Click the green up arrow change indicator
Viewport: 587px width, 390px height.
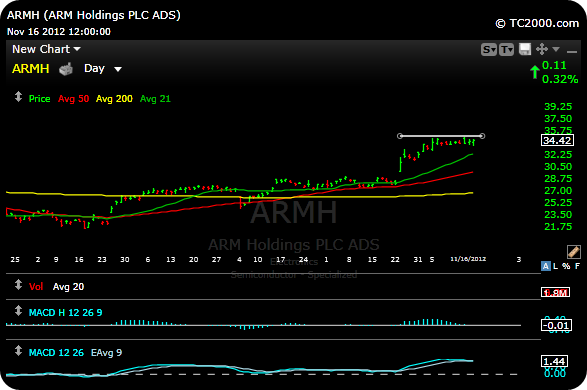[535, 72]
